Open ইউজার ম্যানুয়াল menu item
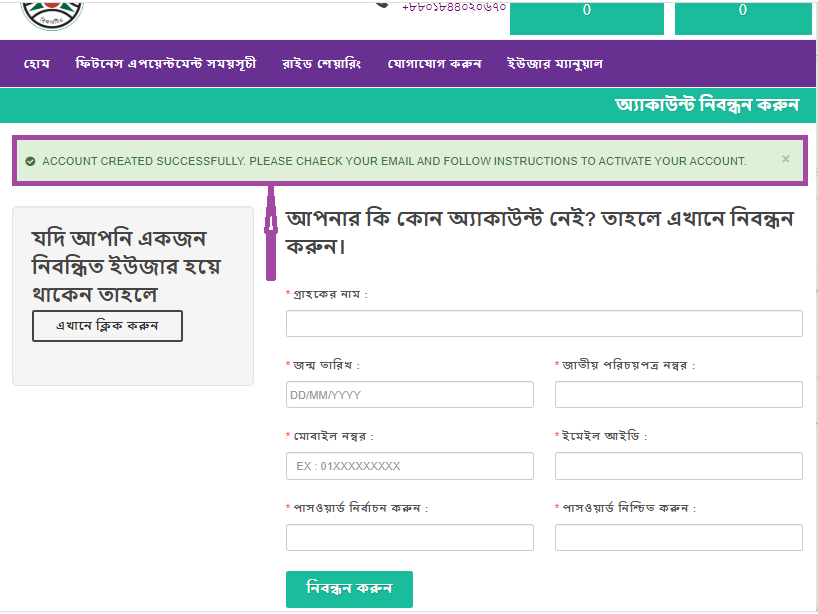 [x=555, y=64]
